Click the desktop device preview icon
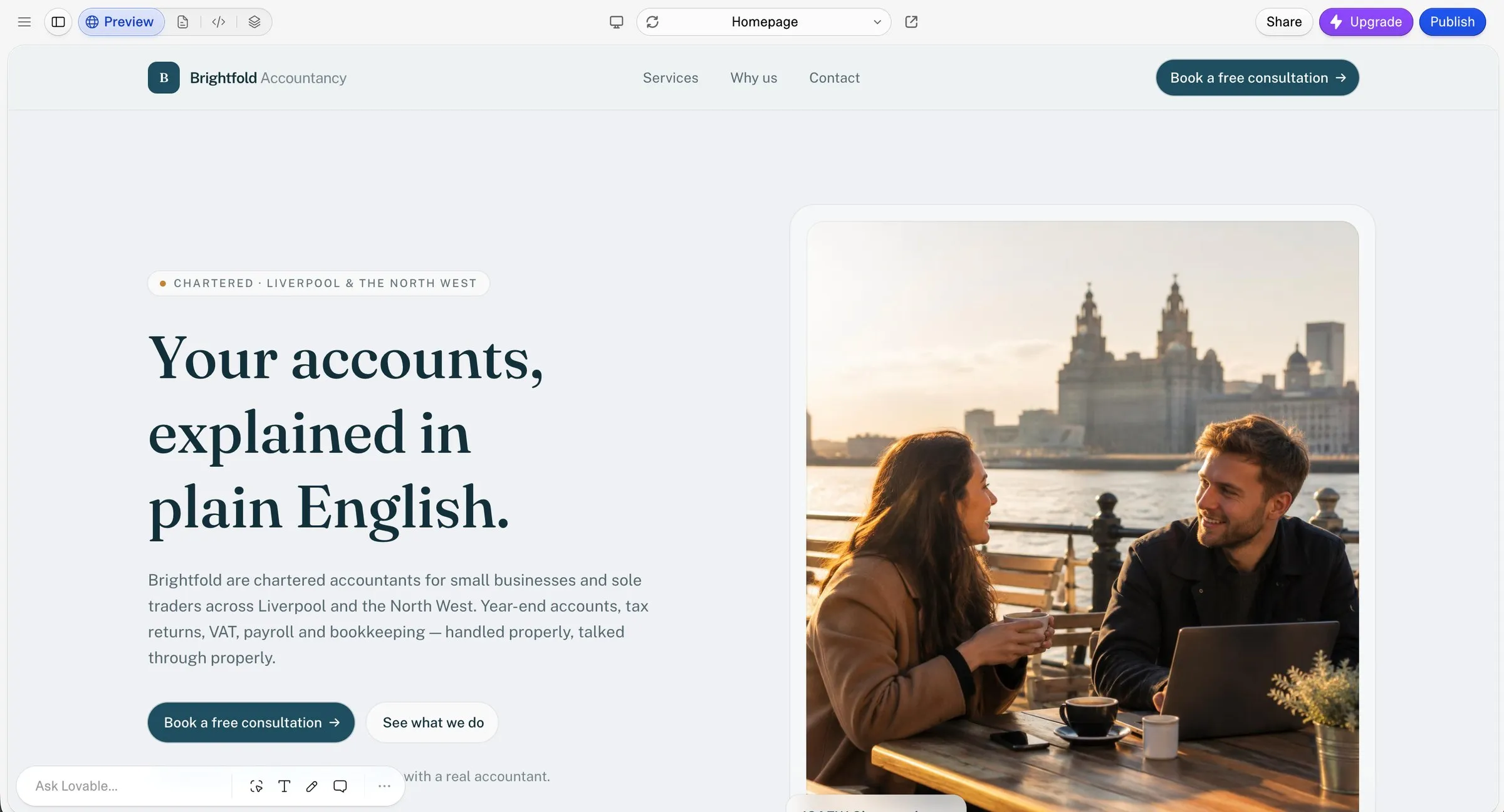Viewport: 1504px width, 812px height. [x=617, y=22]
